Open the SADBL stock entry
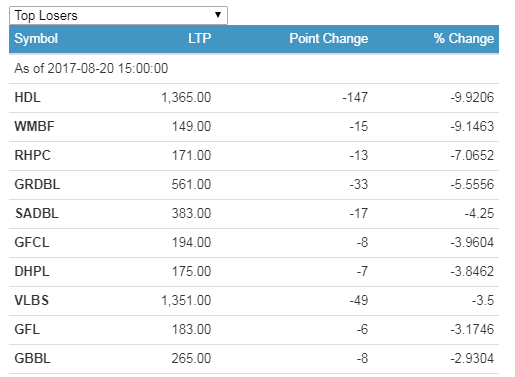 (x=37, y=214)
